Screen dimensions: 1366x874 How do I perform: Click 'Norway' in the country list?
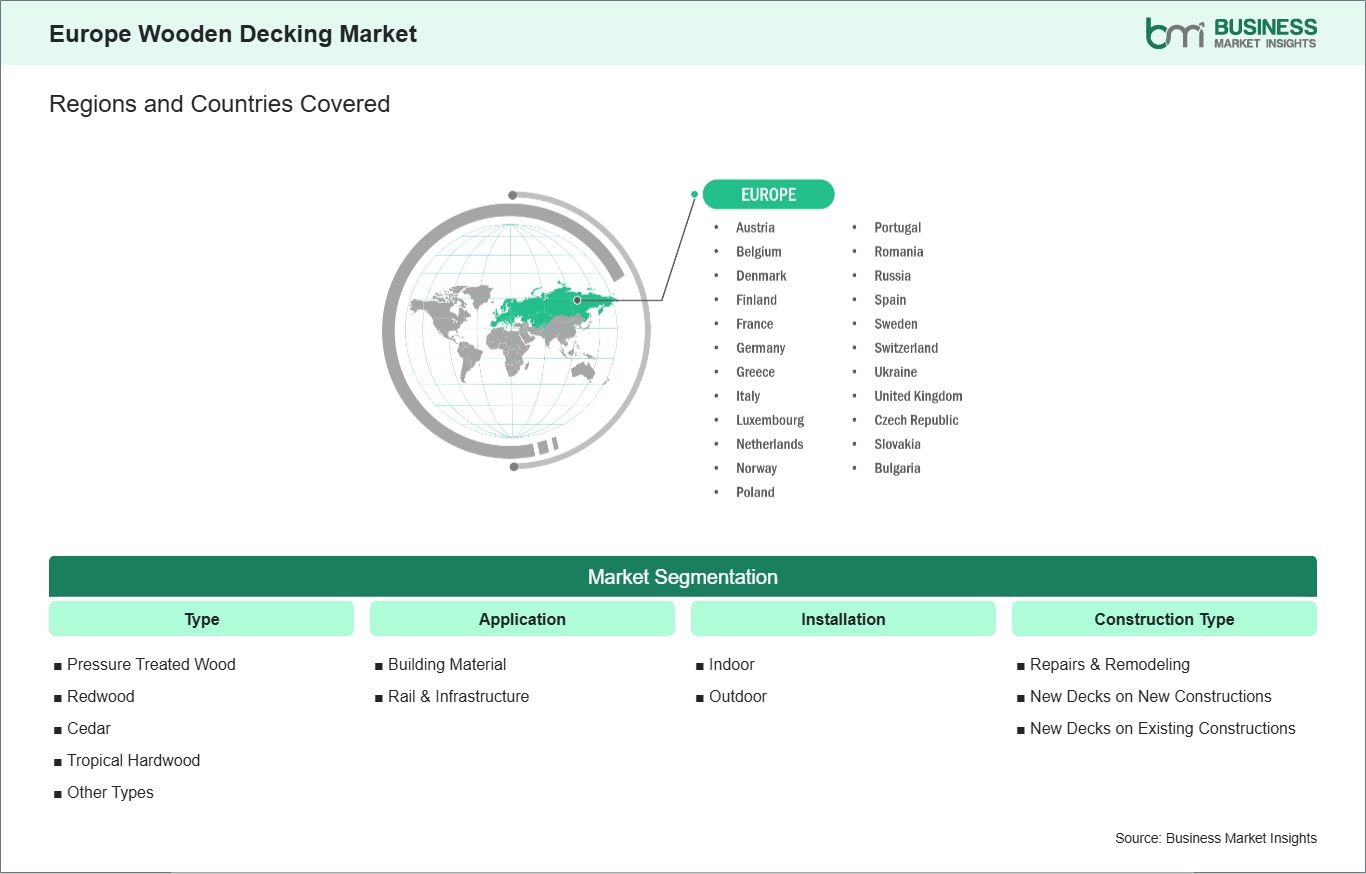tap(756, 468)
